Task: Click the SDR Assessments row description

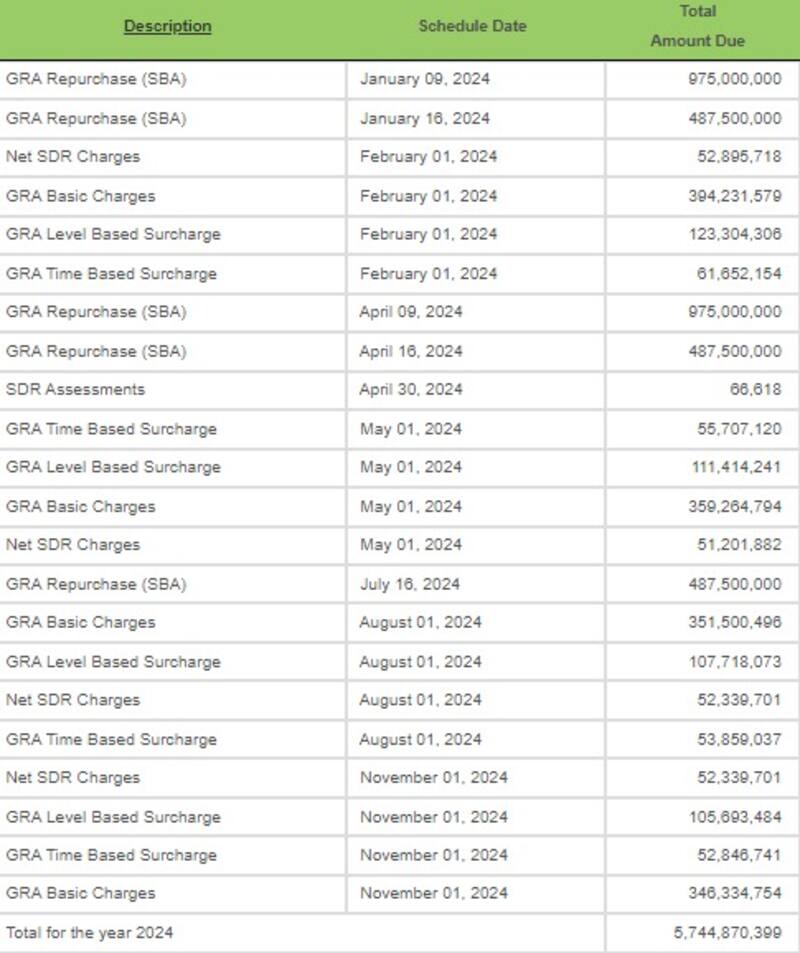Action: click(75, 389)
